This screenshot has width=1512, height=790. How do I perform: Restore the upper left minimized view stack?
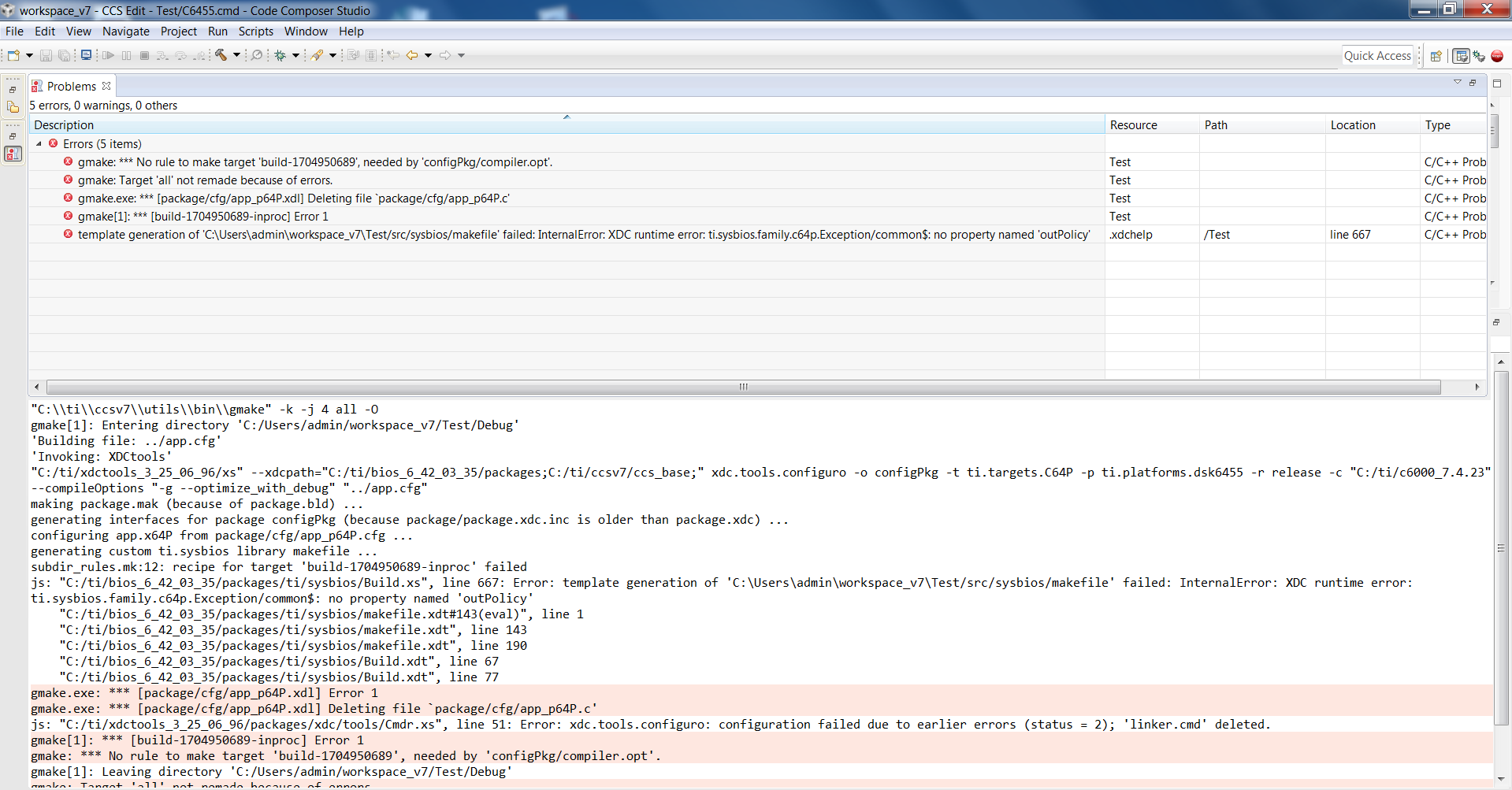coord(13,90)
